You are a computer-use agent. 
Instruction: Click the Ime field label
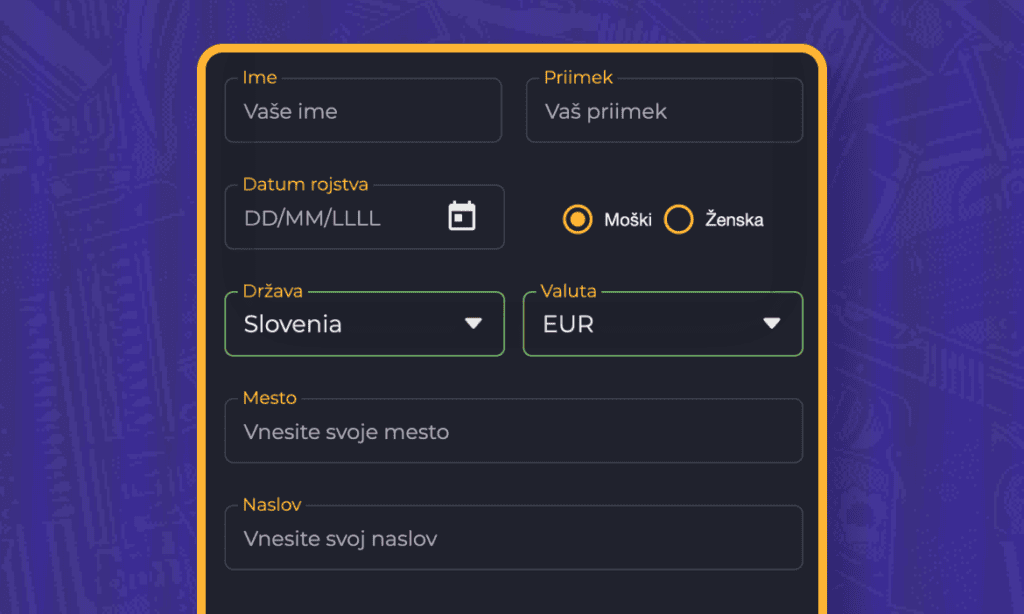pyautogui.click(x=260, y=78)
